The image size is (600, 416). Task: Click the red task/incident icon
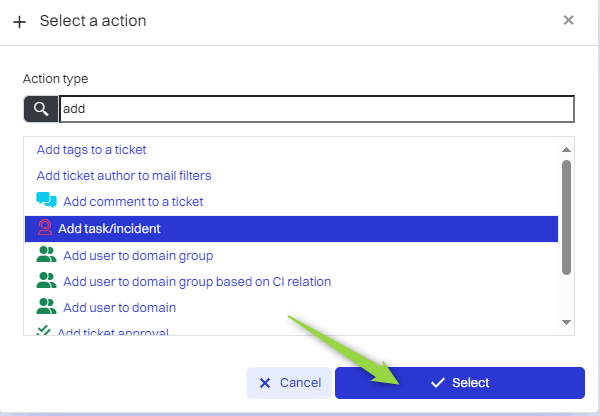click(45, 228)
